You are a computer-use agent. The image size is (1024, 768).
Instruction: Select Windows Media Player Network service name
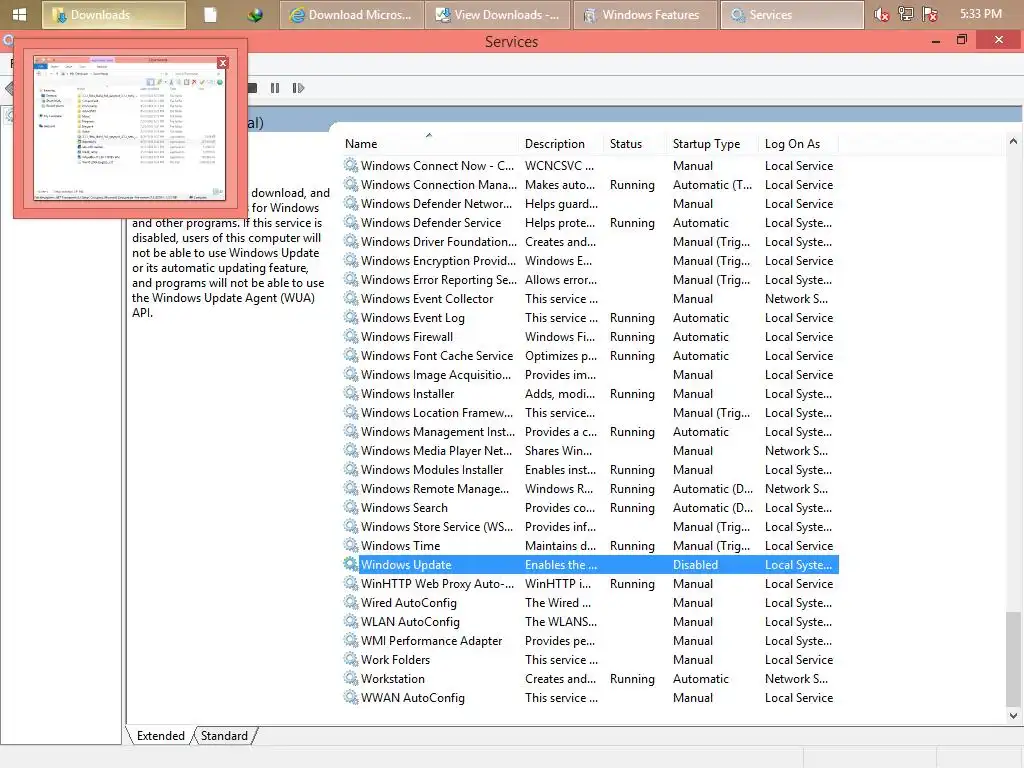click(436, 451)
